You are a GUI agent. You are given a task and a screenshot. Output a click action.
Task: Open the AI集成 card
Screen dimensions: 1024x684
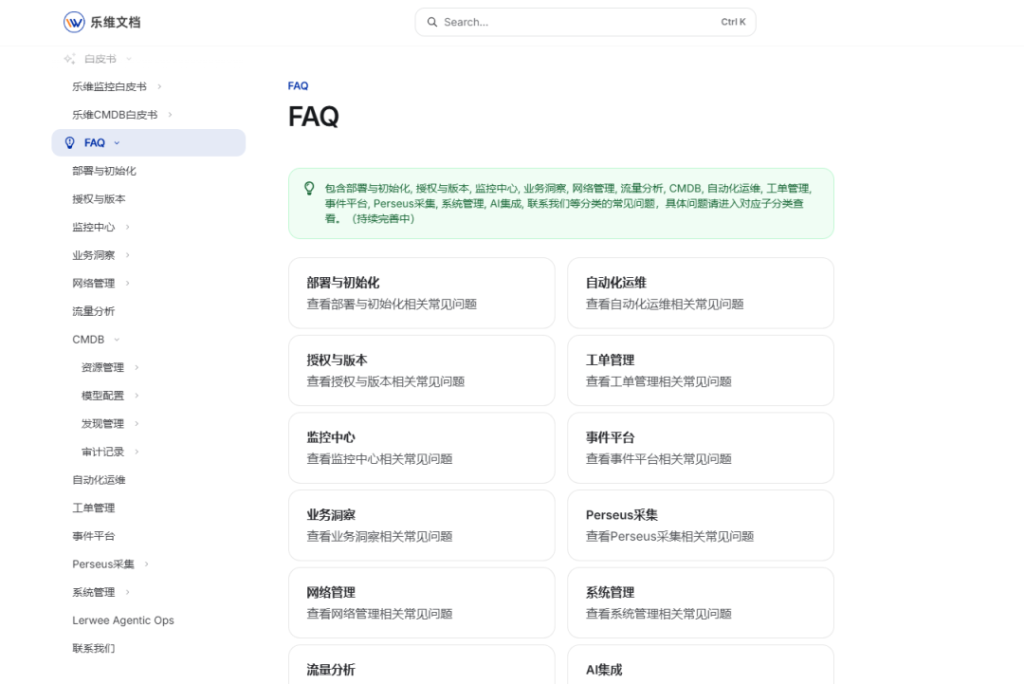coord(700,665)
